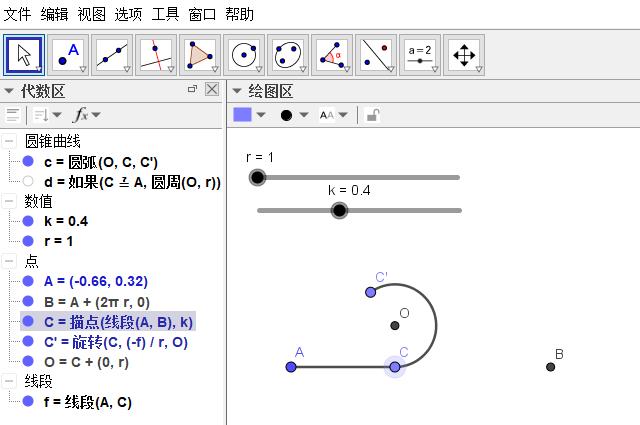The image size is (640, 425).
Task: Select point A in the graphics view
Action: (x=291, y=367)
